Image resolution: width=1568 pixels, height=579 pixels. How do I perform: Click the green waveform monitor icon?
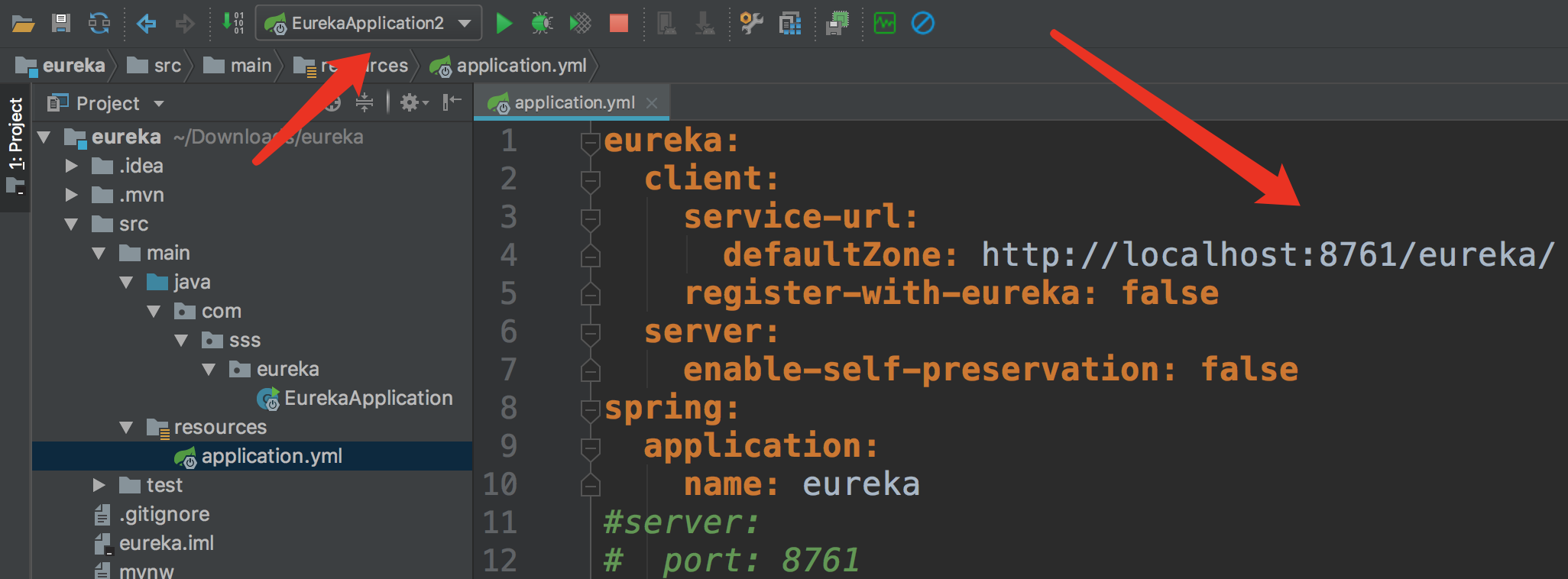click(x=885, y=24)
